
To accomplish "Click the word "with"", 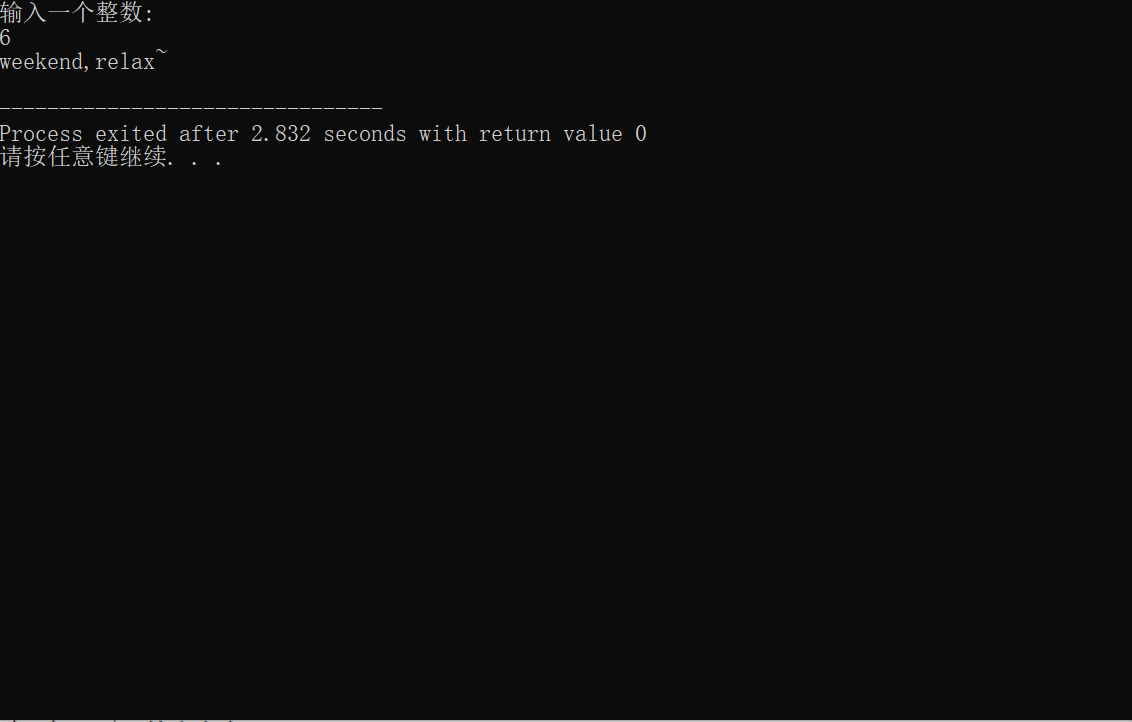I will pos(443,134).
